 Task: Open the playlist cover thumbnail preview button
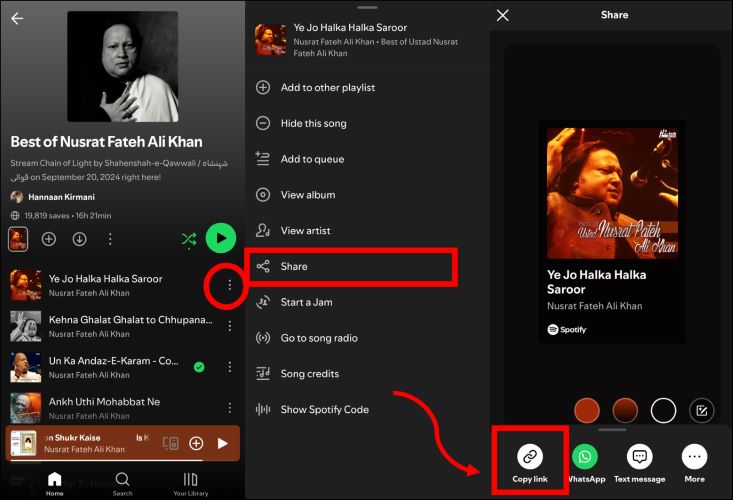point(18,239)
